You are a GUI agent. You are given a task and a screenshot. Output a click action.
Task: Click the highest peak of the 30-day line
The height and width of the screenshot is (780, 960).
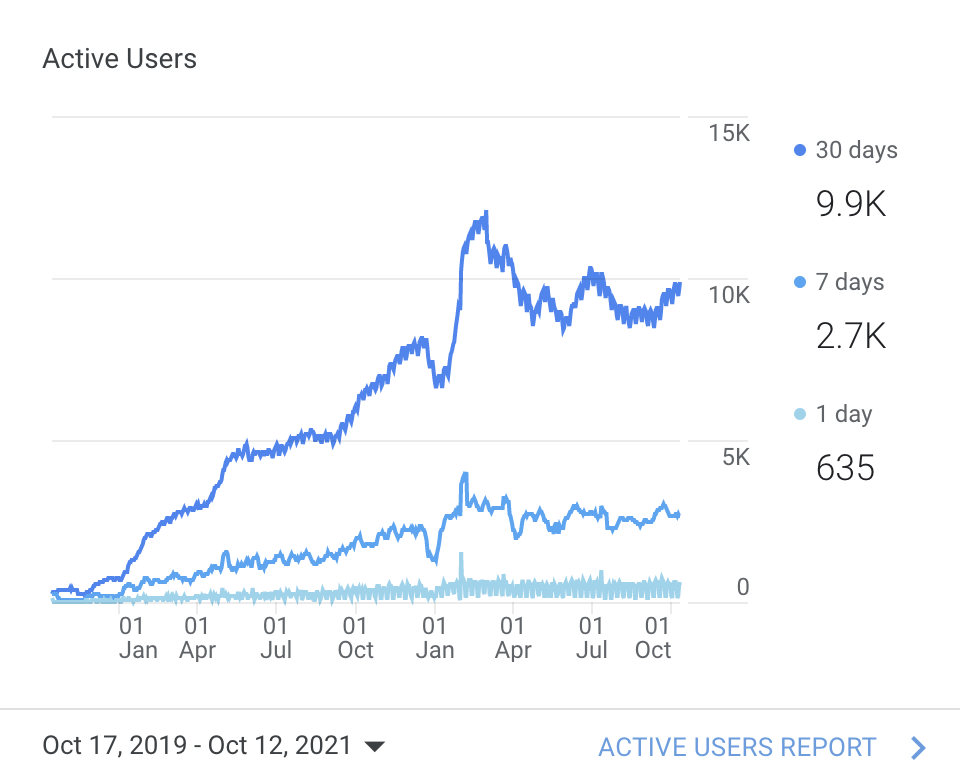[486, 213]
